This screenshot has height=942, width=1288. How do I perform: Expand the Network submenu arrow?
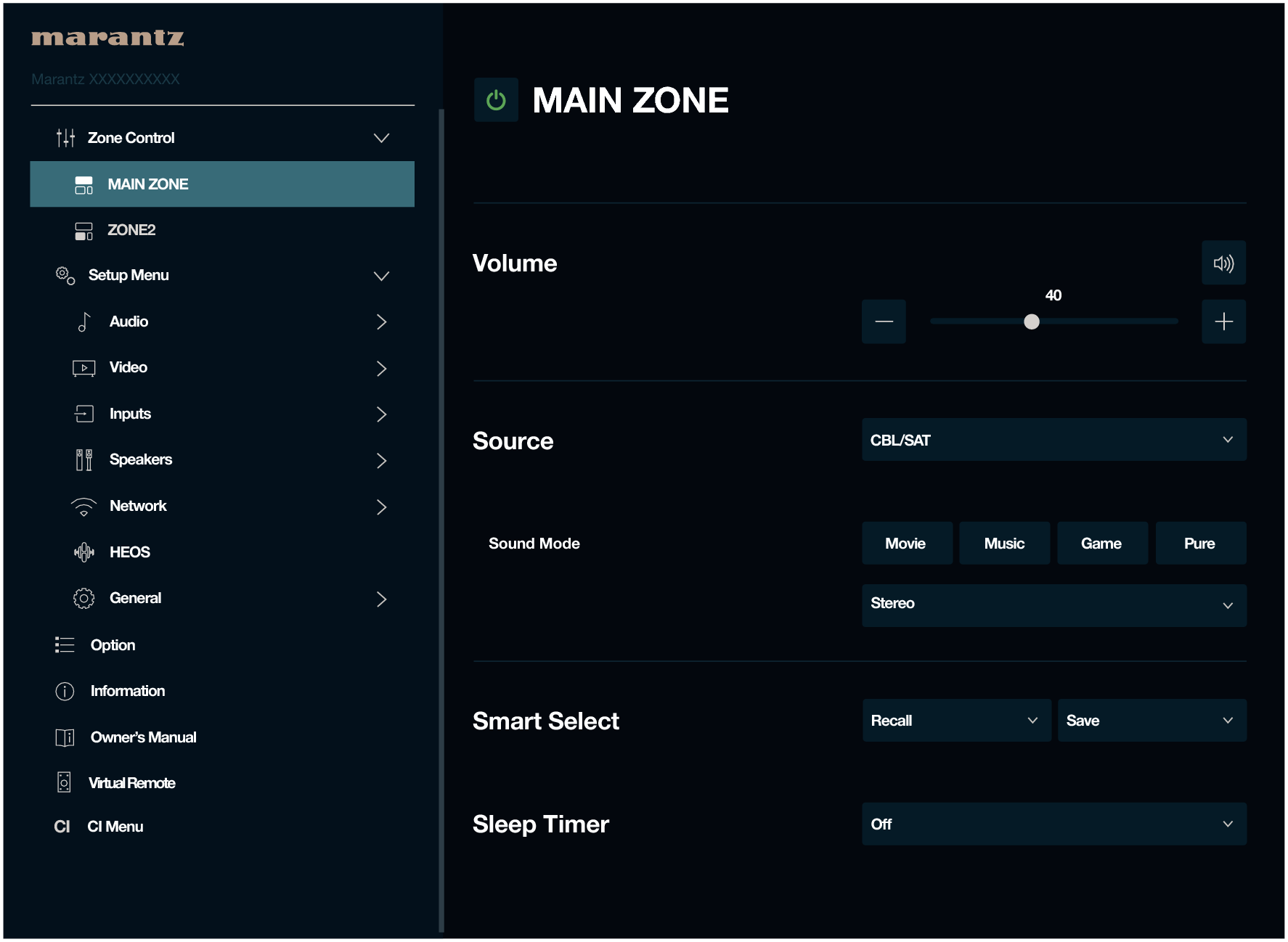coord(381,507)
